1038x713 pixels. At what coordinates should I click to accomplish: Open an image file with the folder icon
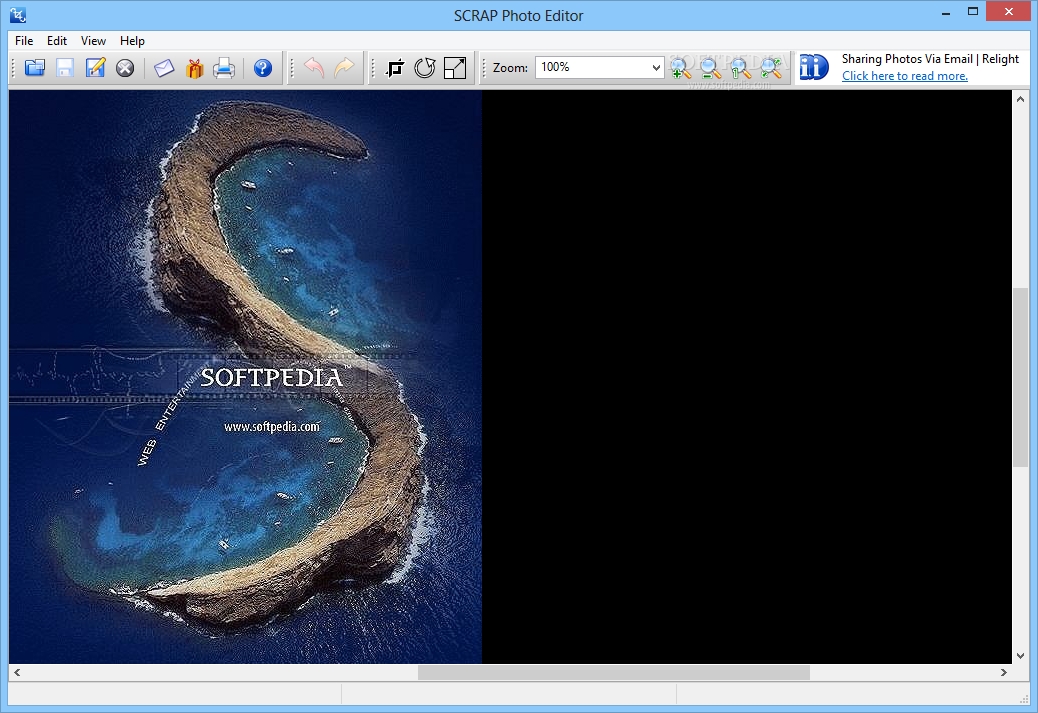34,68
